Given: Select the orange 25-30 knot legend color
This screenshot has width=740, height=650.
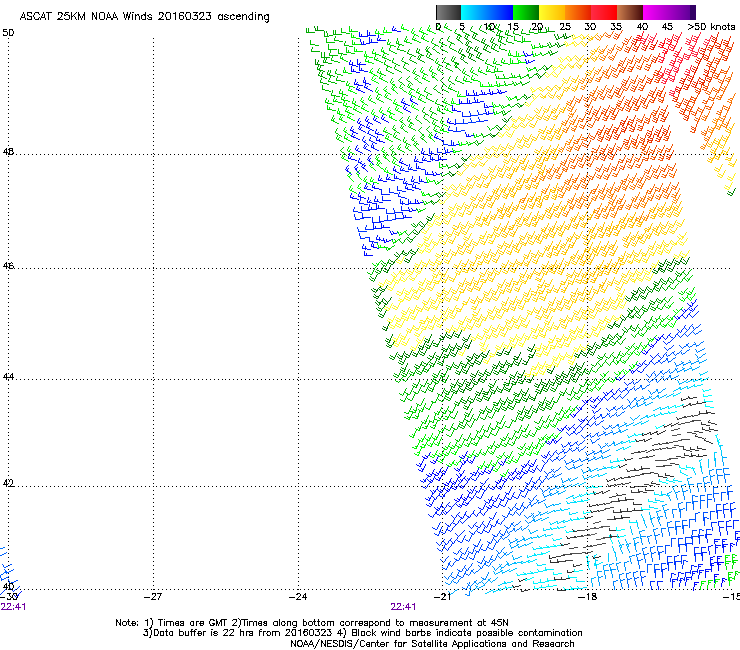Looking at the screenshot, I should pos(578,12).
